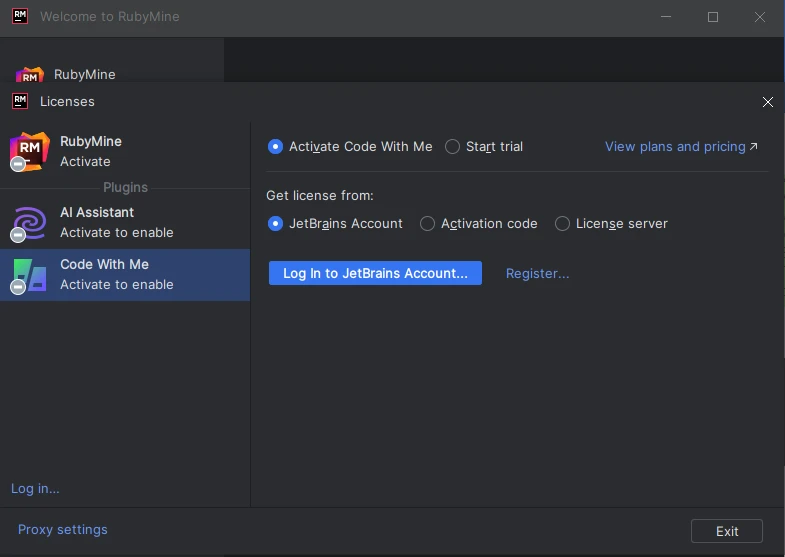785x557 pixels.
Task: Select JetBrains Account radio option
Action: point(276,224)
